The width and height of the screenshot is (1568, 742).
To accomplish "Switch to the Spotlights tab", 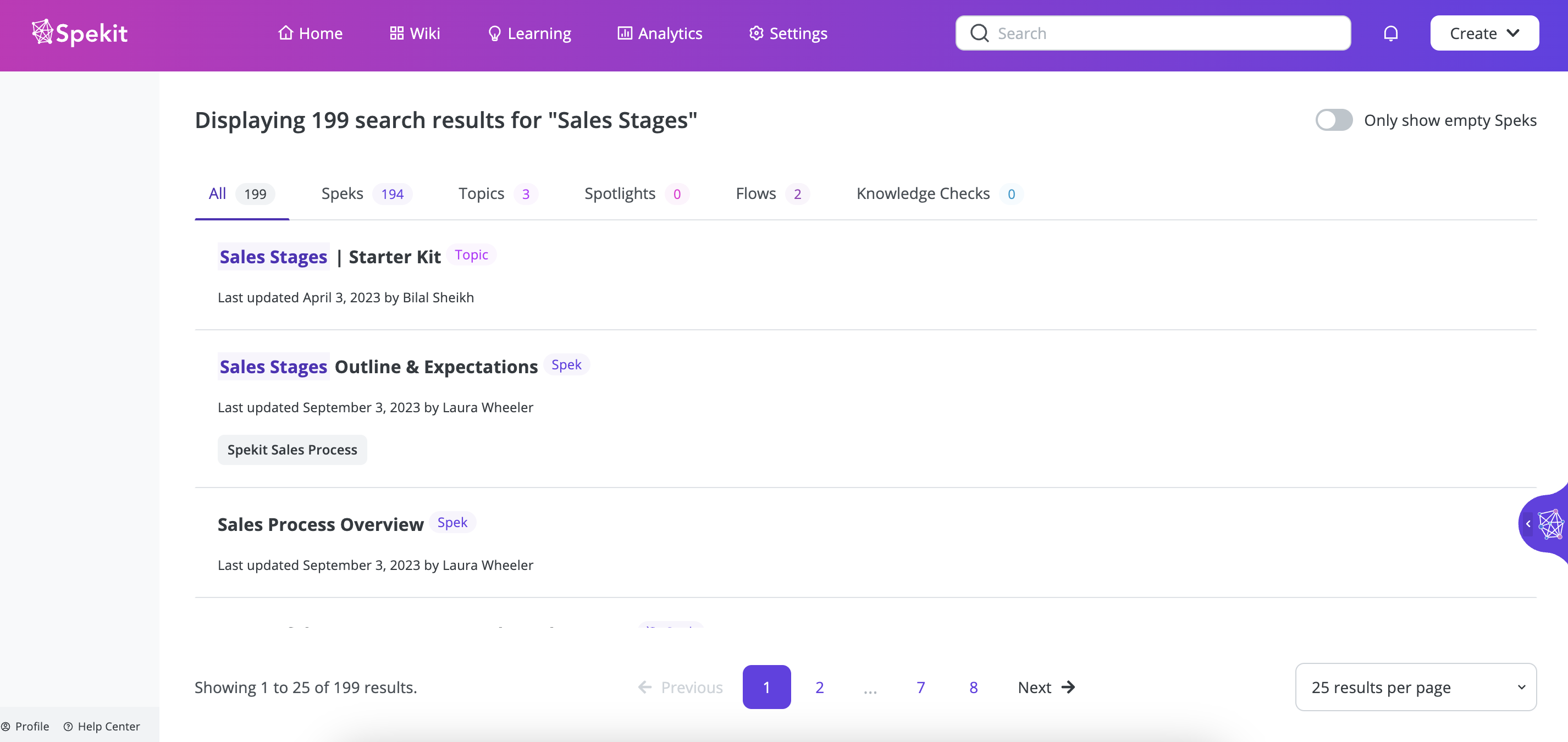I will (x=636, y=193).
